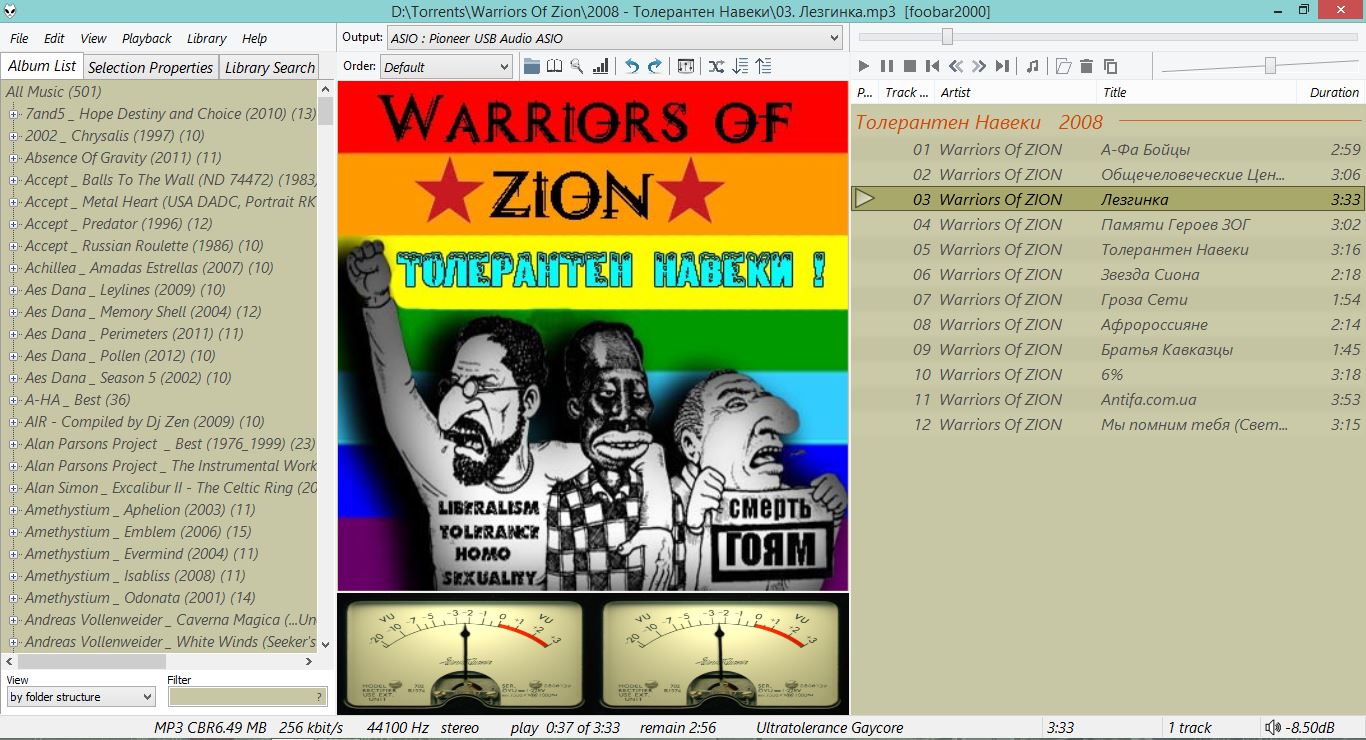The height and width of the screenshot is (740, 1366).
Task: Click the seek bar slider thumb
Action: (947, 37)
